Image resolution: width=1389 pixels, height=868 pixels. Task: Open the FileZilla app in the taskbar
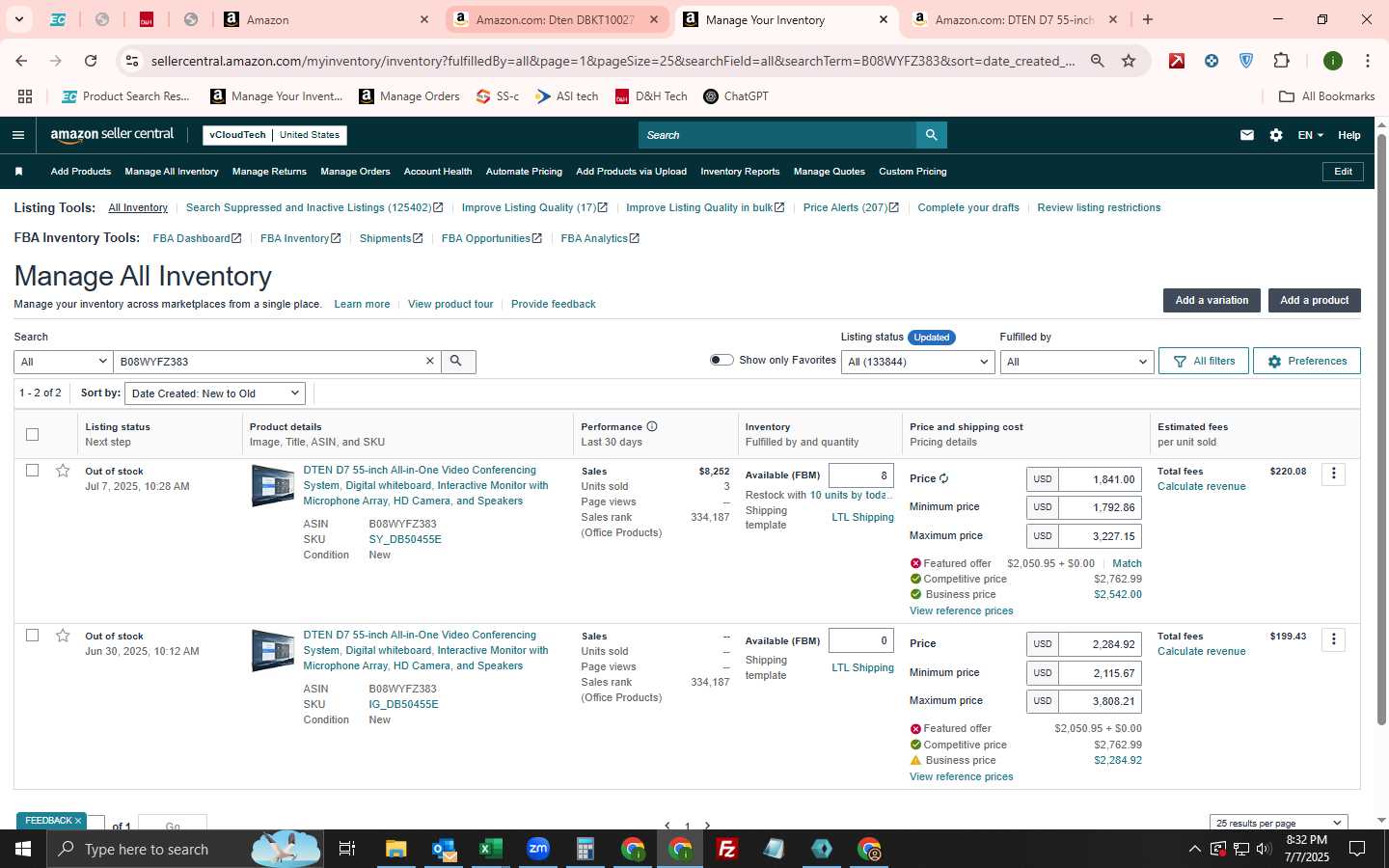727,849
